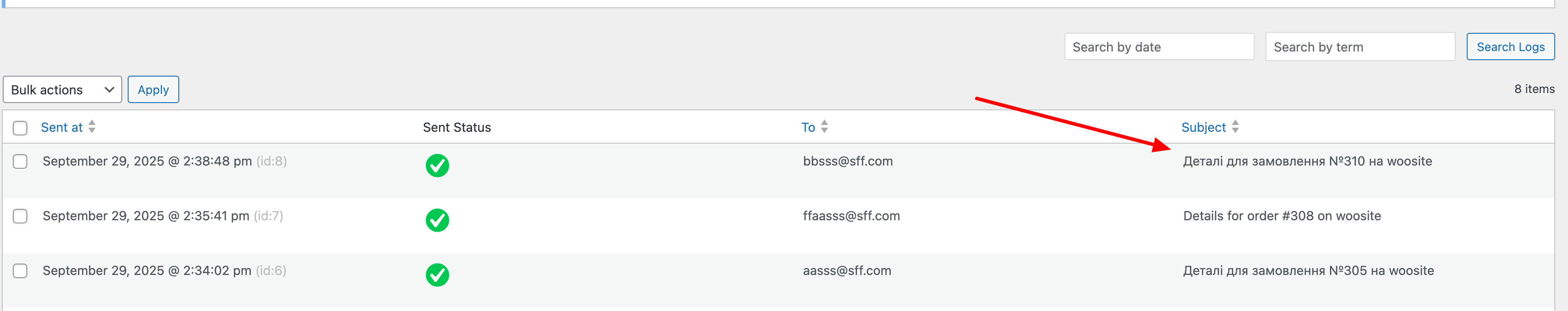Click the sort arrows next to Subject column
Image resolution: width=1568 pixels, height=311 pixels.
click(x=1235, y=127)
